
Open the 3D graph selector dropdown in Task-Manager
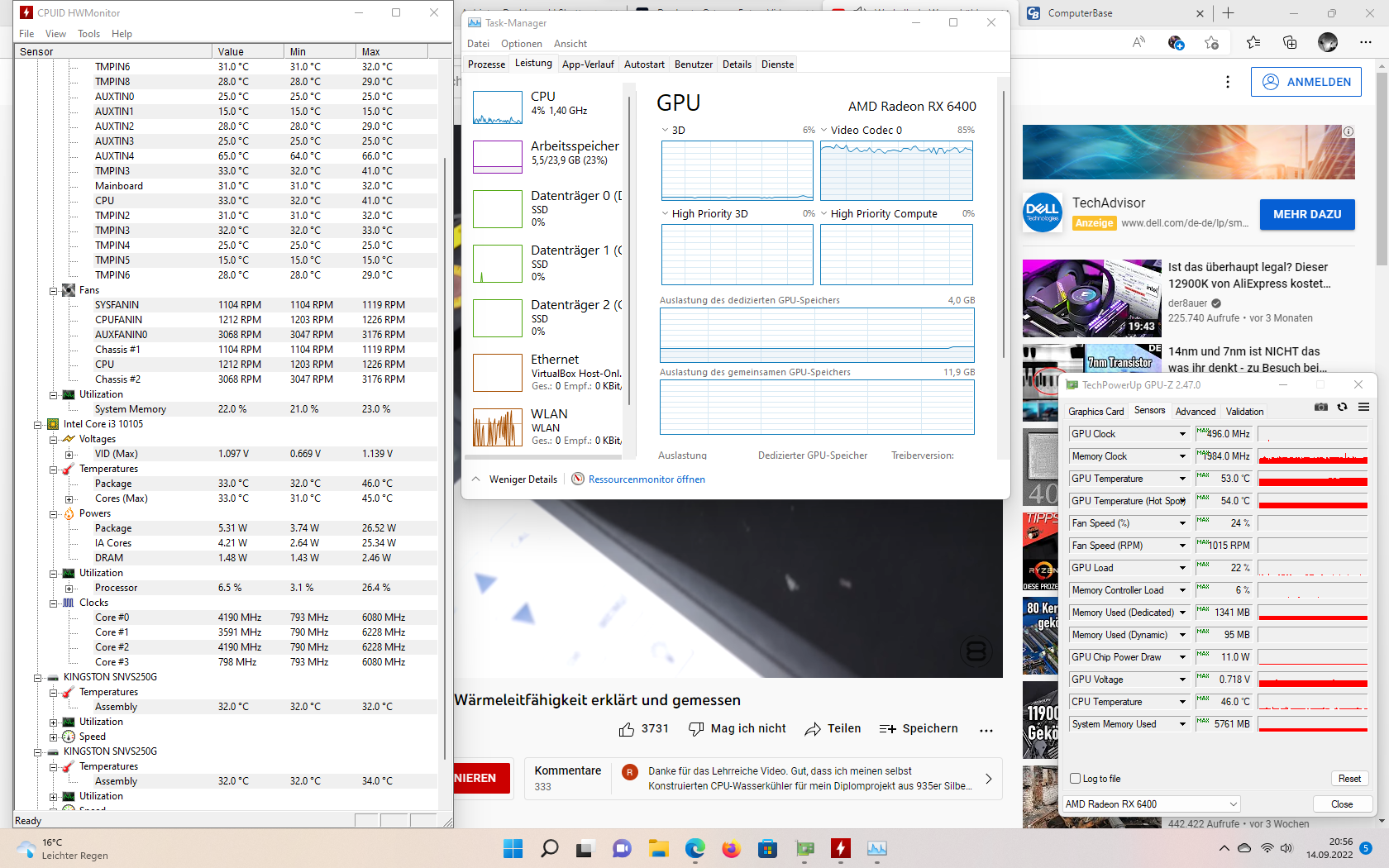point(665,130)
